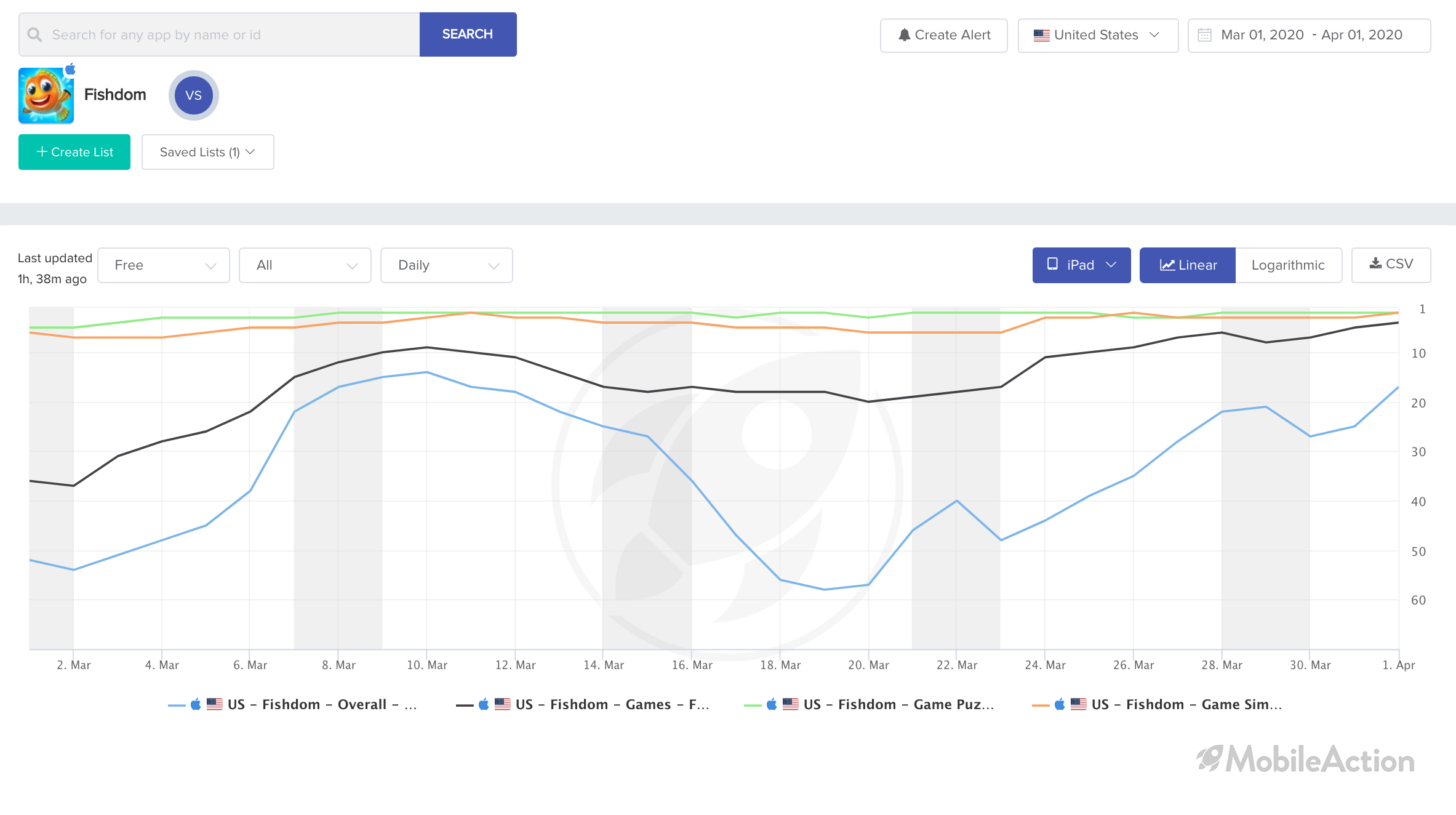
Task: Click the chevron on the Daily dropdown
Action: [x=494, y=266]
